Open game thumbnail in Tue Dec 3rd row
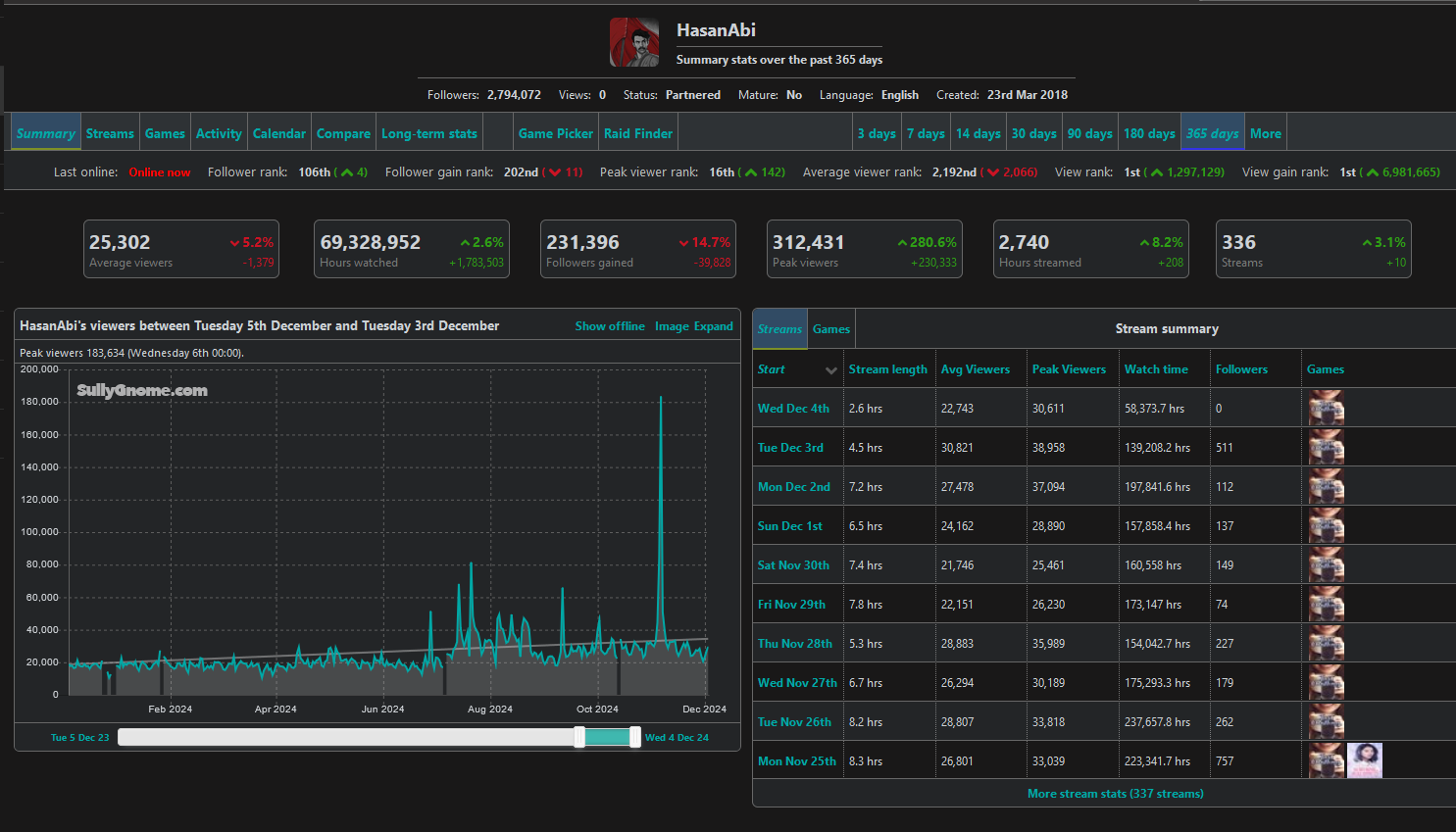The height and width of the screenshot is (832, 1456). pyautogui.click(x=1327, y=447)
